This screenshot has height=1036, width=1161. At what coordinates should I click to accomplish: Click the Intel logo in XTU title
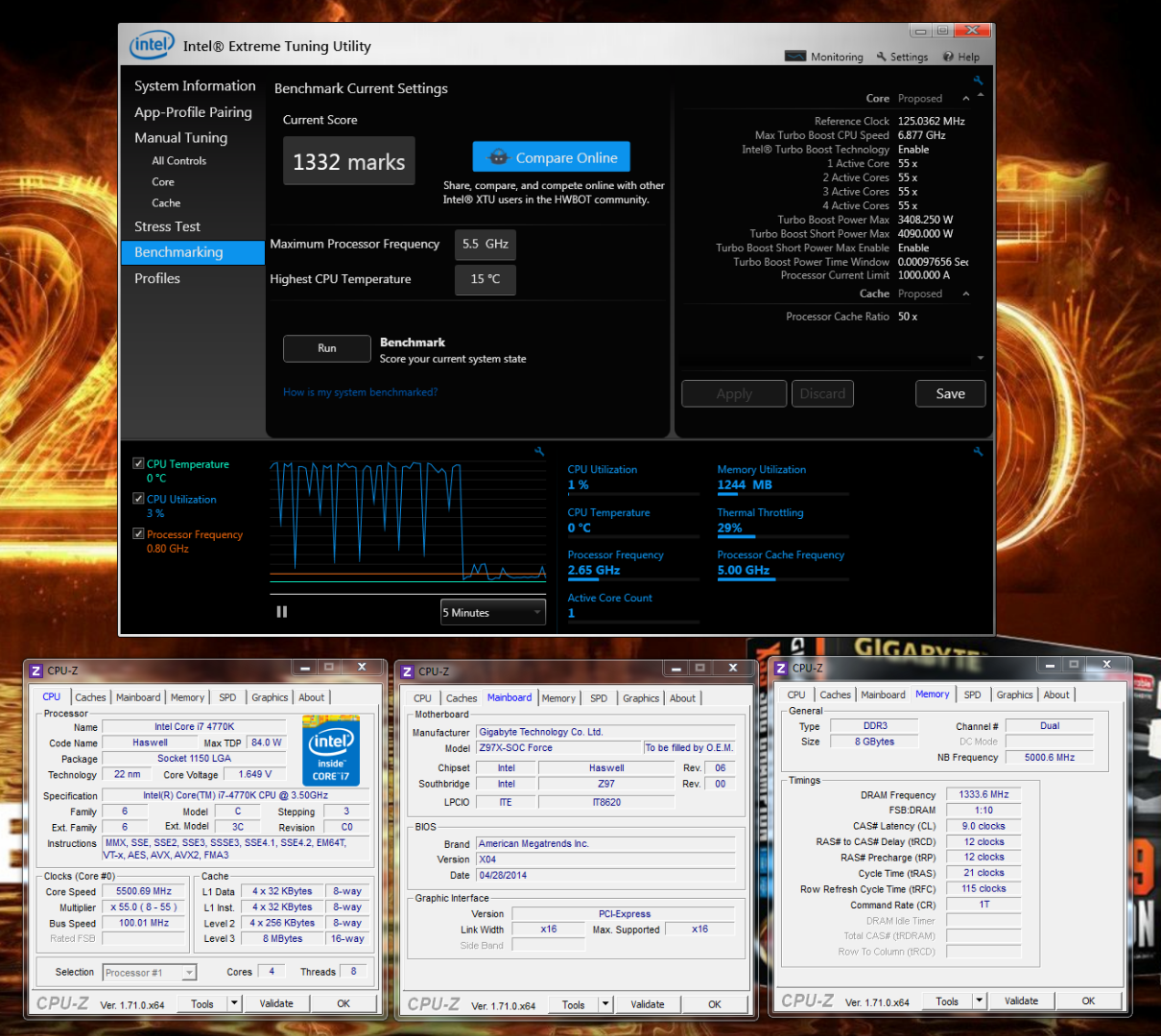152,45
